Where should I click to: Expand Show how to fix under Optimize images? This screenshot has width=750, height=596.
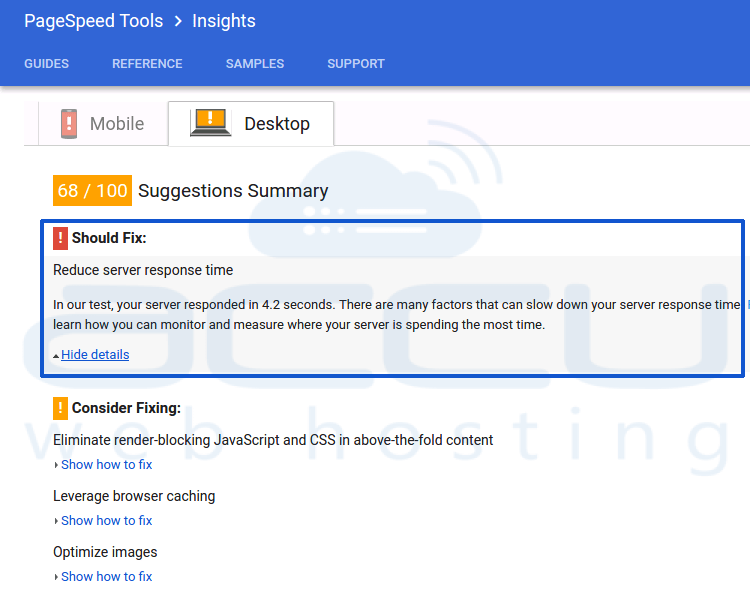click(106, 576)
